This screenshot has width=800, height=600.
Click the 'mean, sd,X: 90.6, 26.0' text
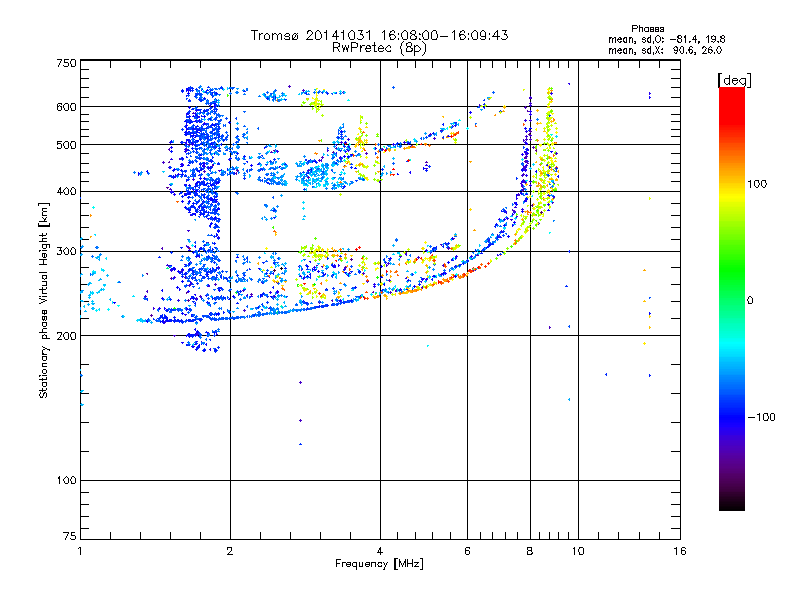click(665, 50)
